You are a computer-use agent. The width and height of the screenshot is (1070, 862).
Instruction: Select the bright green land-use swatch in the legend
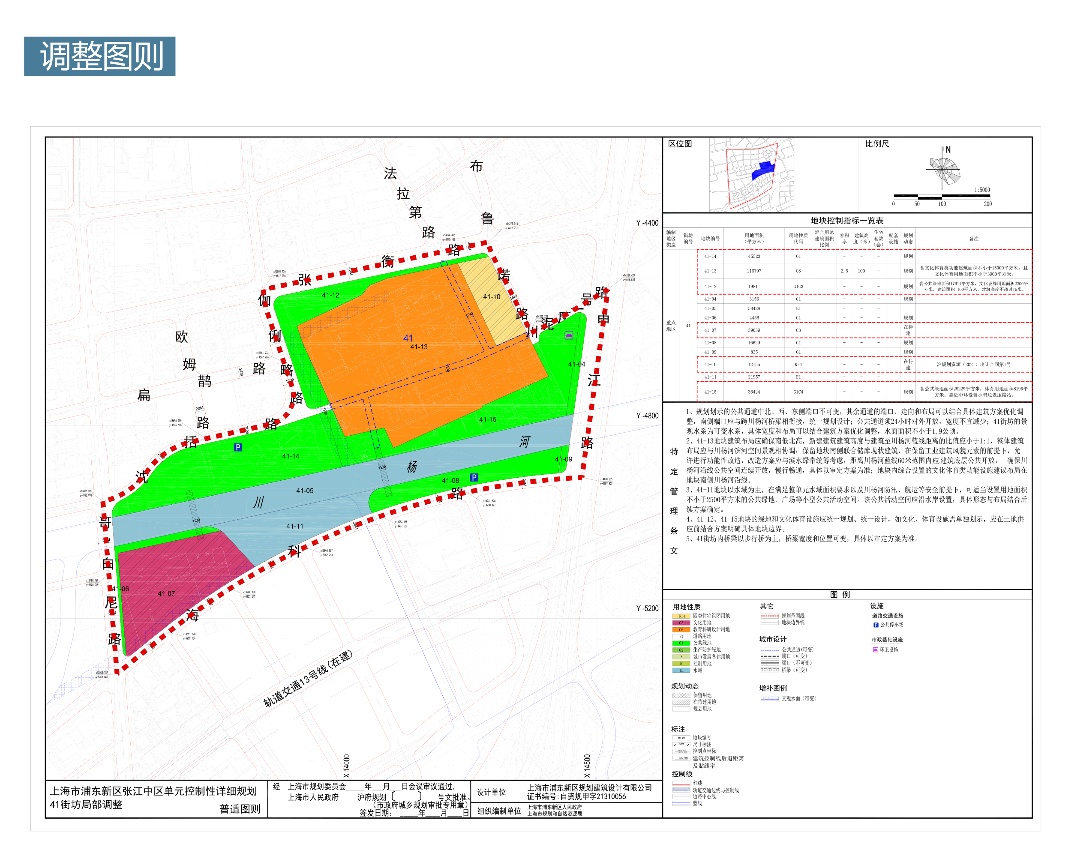pos(681,643)
